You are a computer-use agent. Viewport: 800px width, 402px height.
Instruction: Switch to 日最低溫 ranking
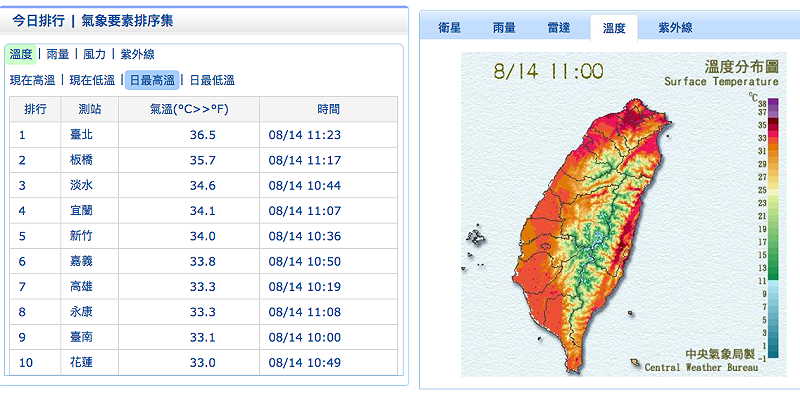pos(211,80)
